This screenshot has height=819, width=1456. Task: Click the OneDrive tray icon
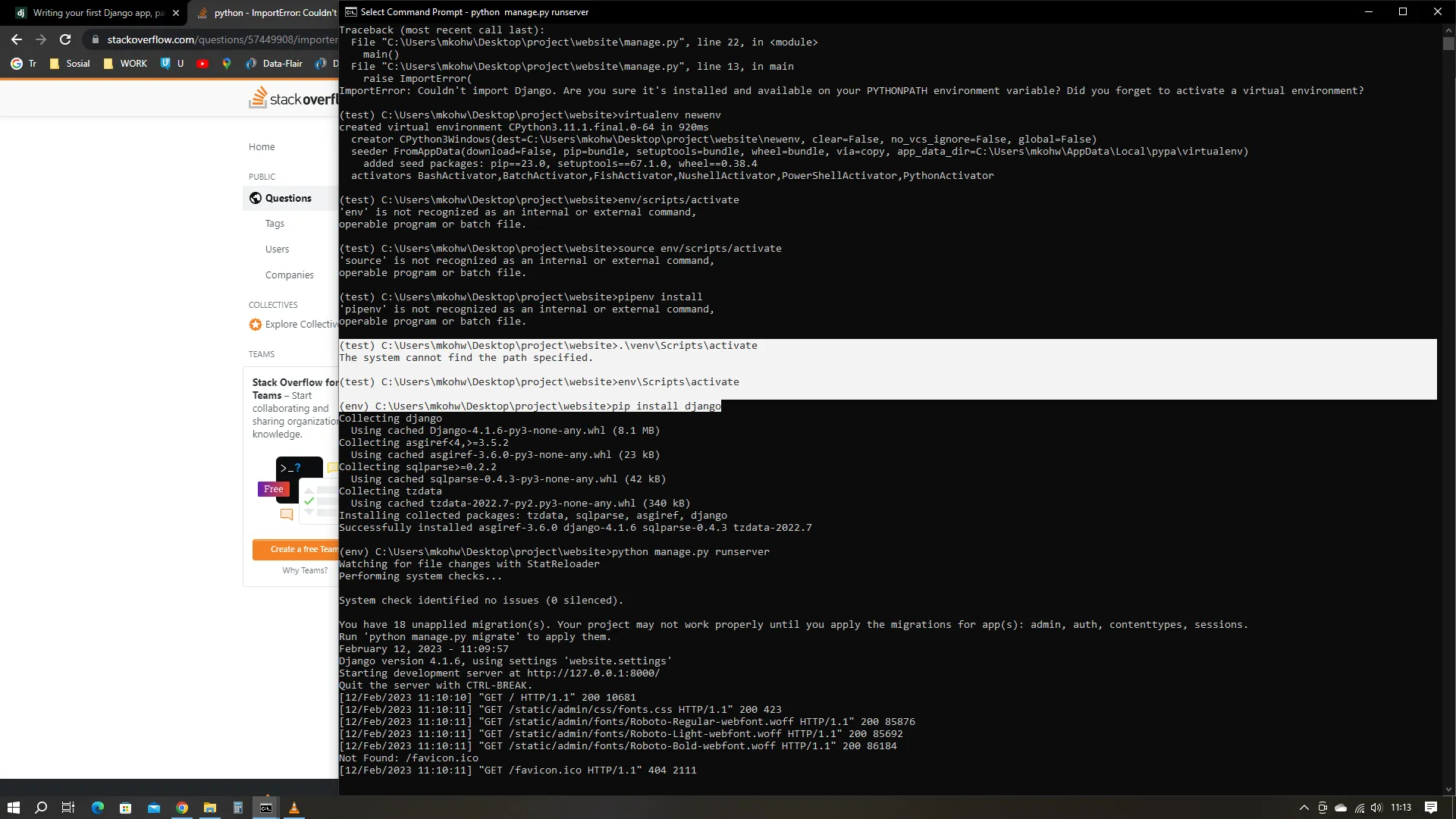(x=1341, y=808)
